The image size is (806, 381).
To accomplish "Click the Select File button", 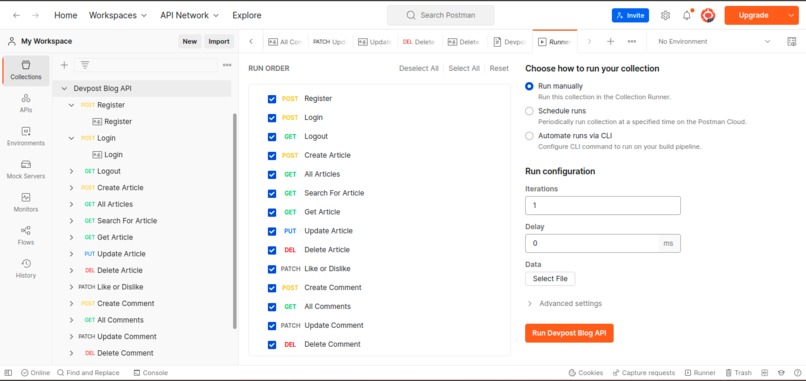I will point(550,279).
